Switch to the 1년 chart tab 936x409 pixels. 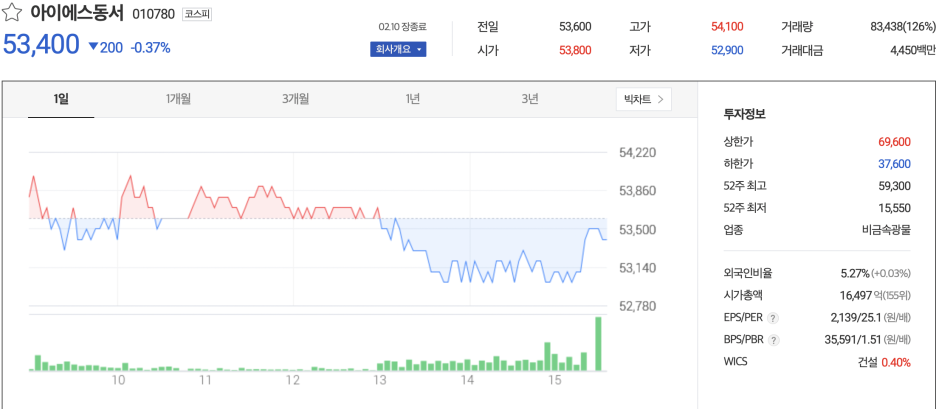(412, 99)
